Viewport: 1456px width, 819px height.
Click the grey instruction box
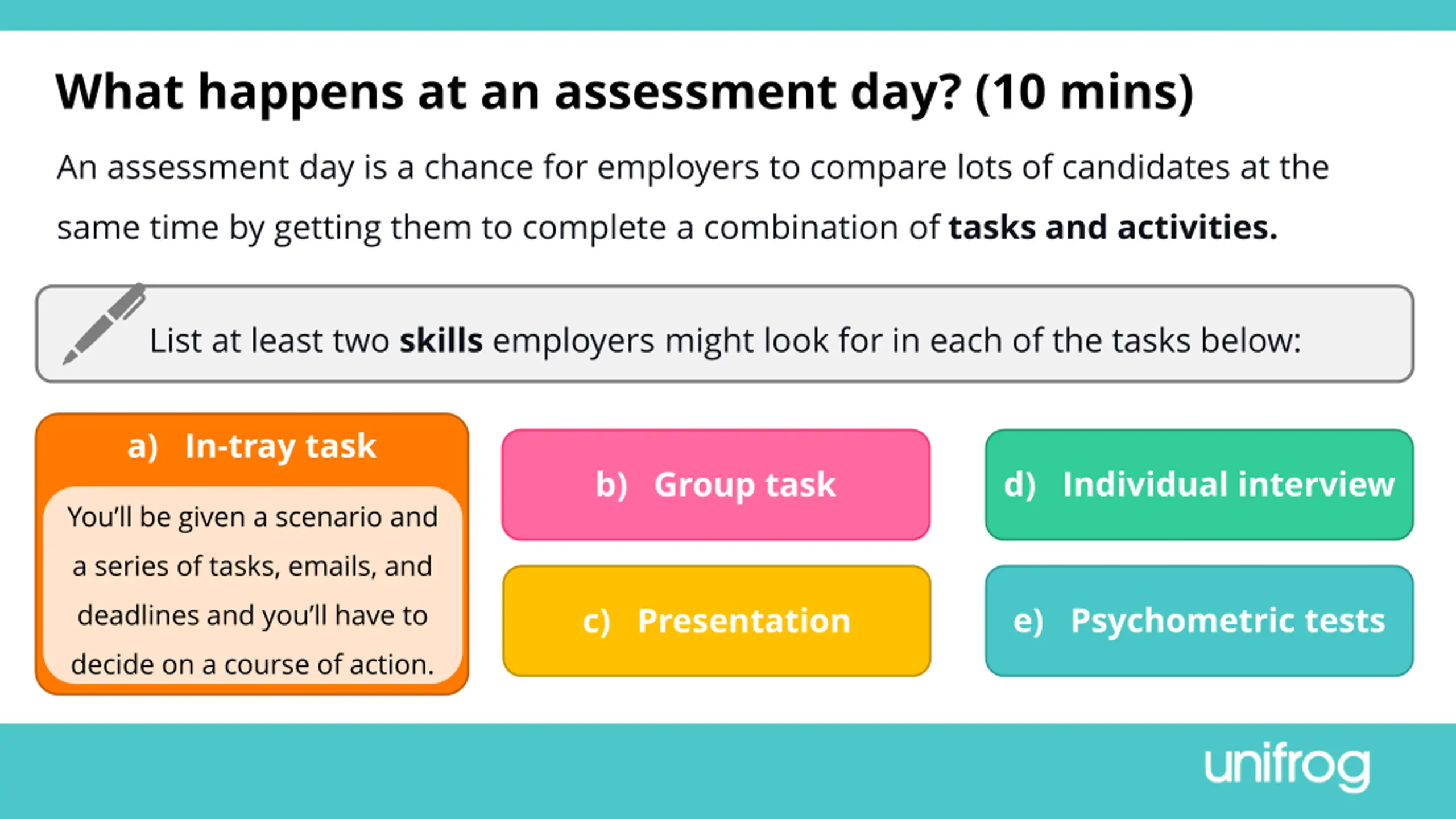tap(725, 334)
